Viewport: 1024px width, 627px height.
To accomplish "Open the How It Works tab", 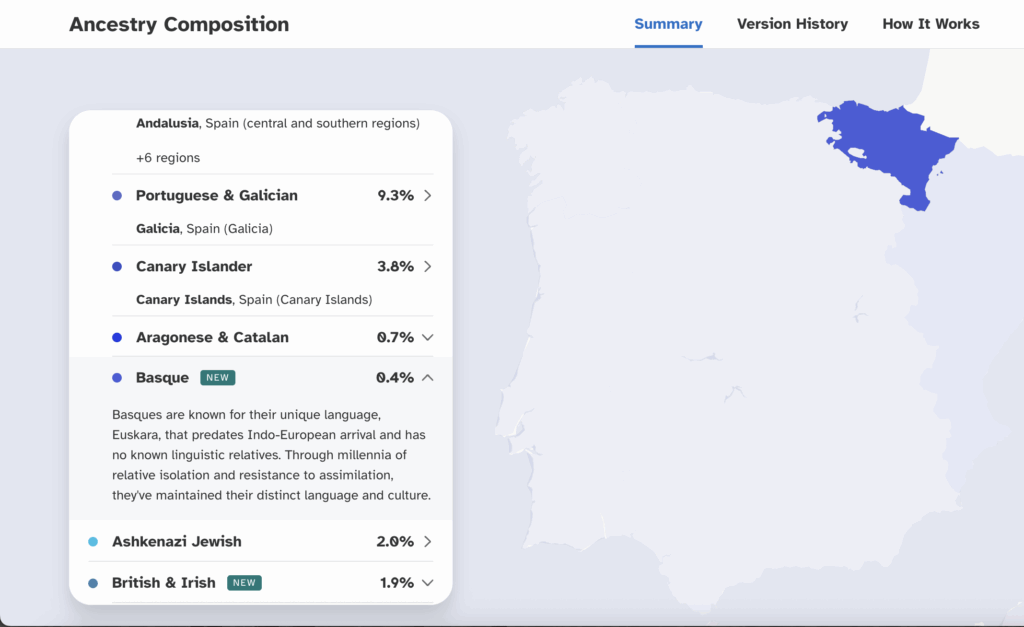I will coord(930,24).
